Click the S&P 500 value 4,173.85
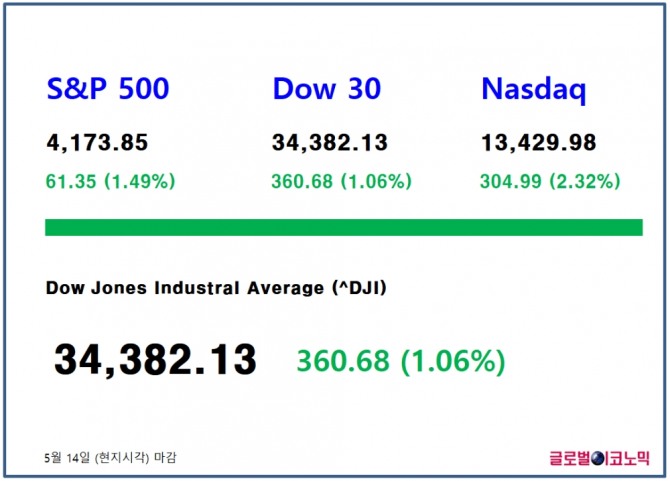 [x=97, y=143]
